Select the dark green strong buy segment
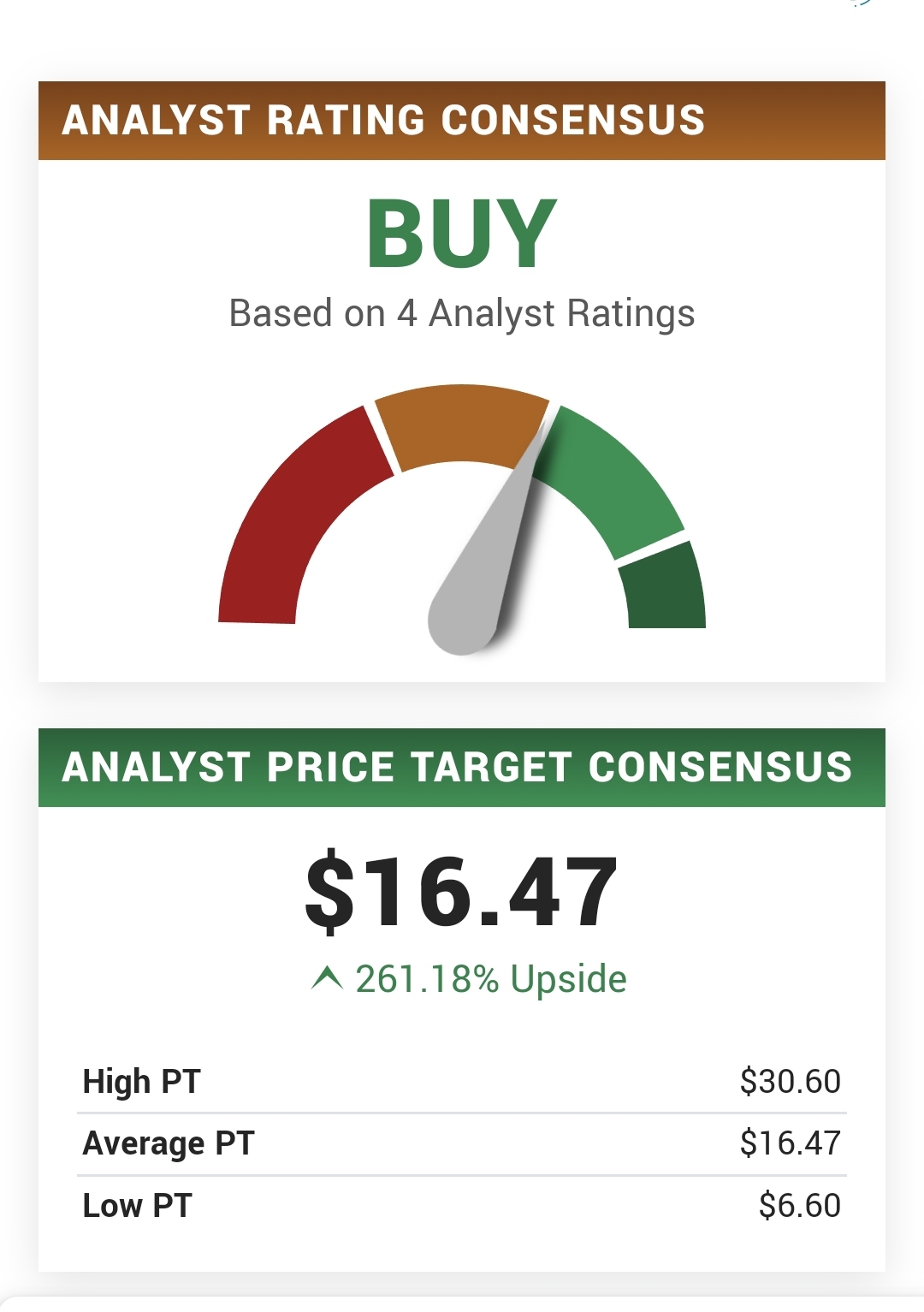This screenshot has height=1312, width=924. (x=664, y=586)
